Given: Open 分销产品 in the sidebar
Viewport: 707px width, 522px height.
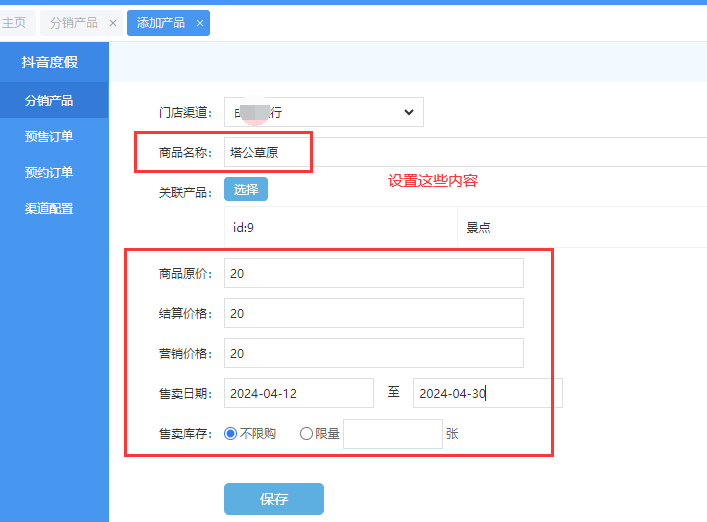Looking at the screenshot, I should (x=49, y=100).
